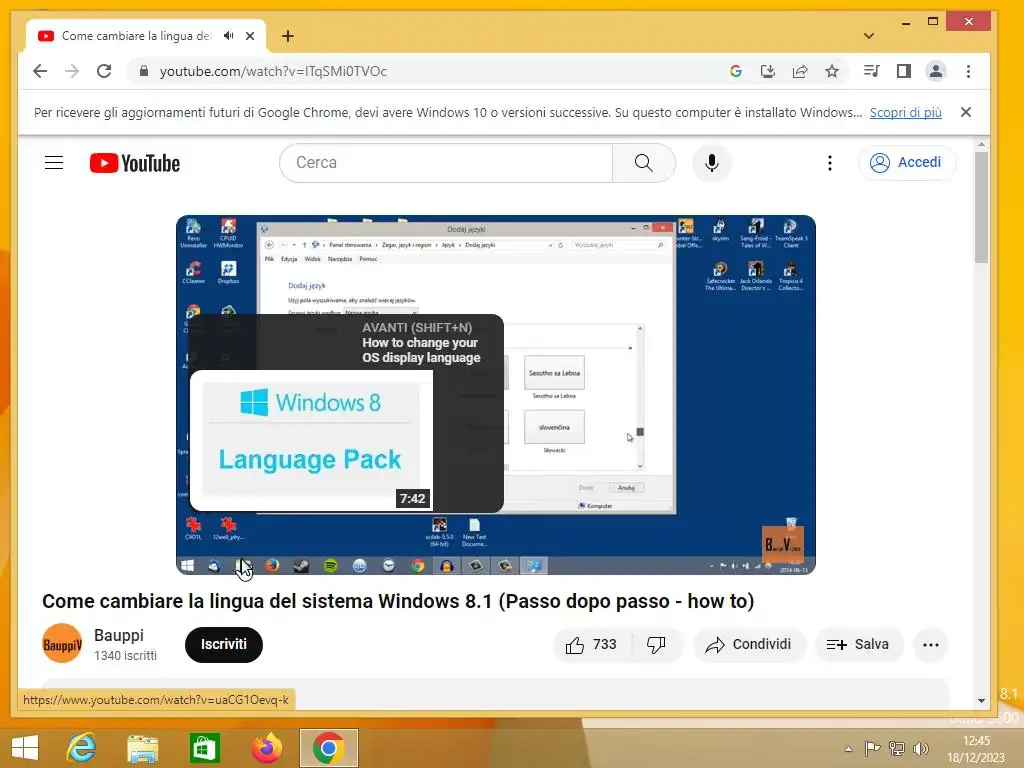Start voice search with the microphone
The height and width of the screenshot is (768, 1024).
tap(712, 163)
